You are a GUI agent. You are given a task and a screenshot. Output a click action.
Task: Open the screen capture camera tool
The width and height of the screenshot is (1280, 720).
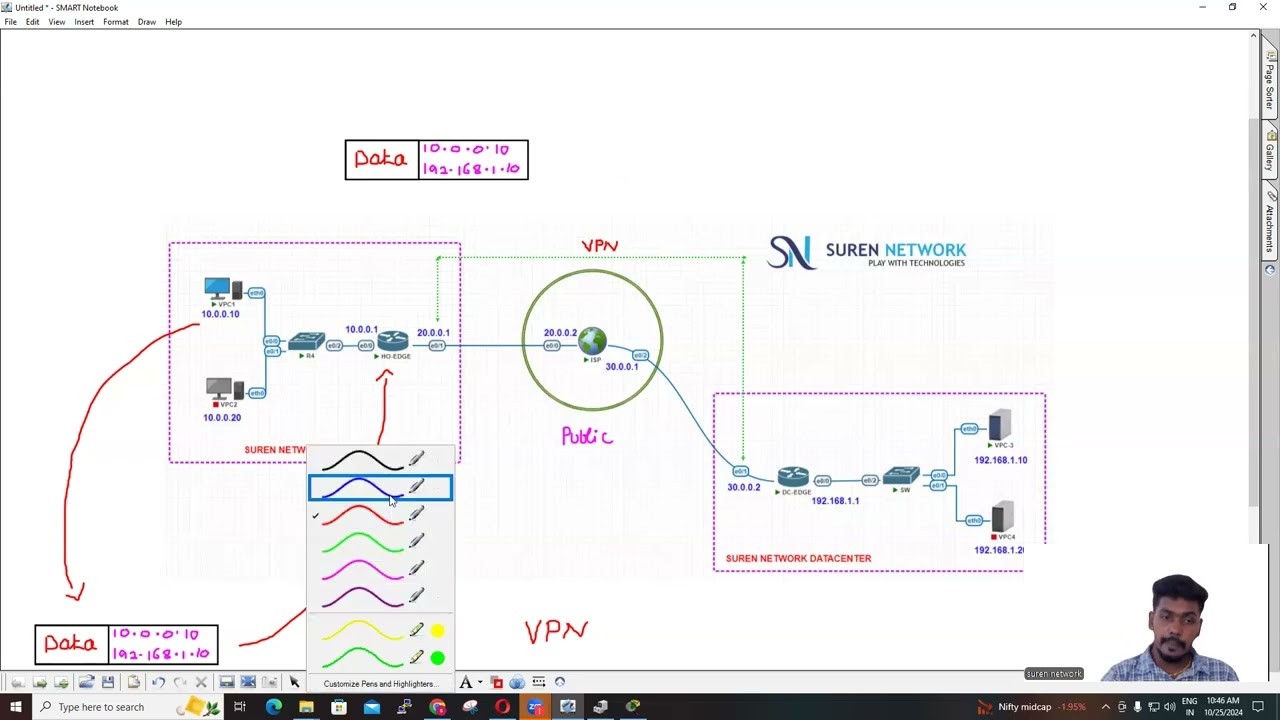[x=270, y=682]
